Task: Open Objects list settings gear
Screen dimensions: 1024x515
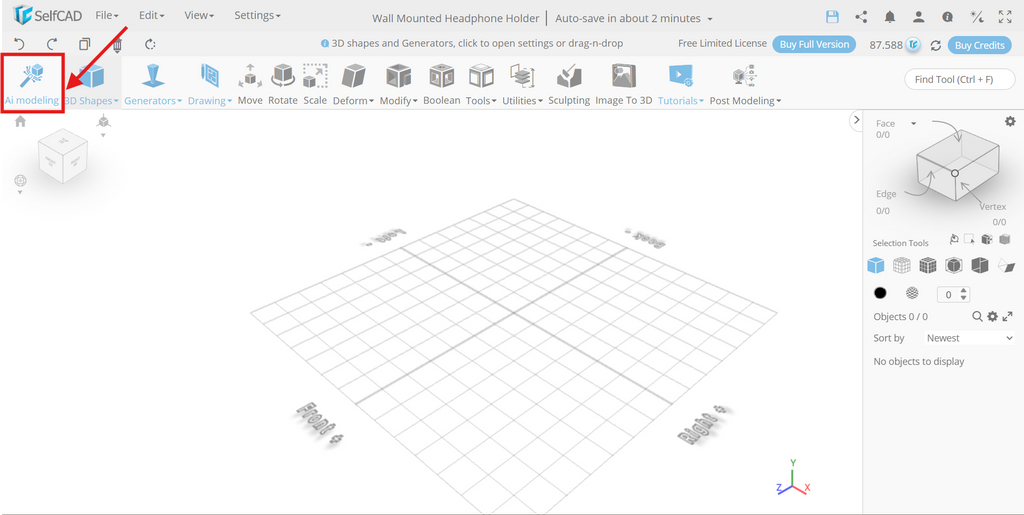Action: pos(992,317)
